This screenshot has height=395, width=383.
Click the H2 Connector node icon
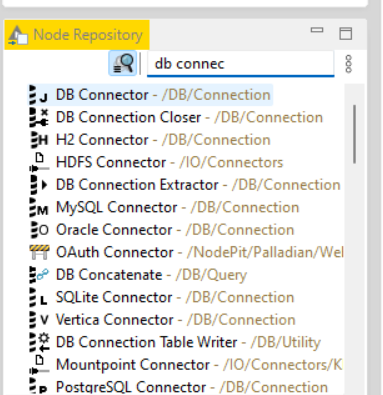click(x=39, y=140)
